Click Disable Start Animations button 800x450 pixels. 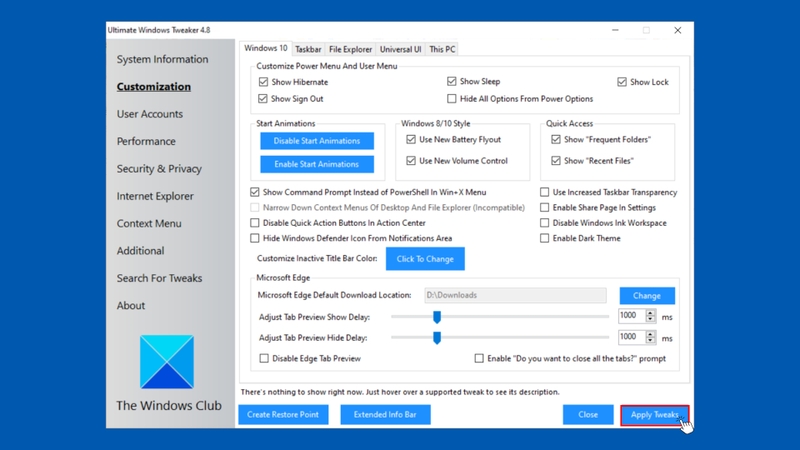[x=317, y=141]
